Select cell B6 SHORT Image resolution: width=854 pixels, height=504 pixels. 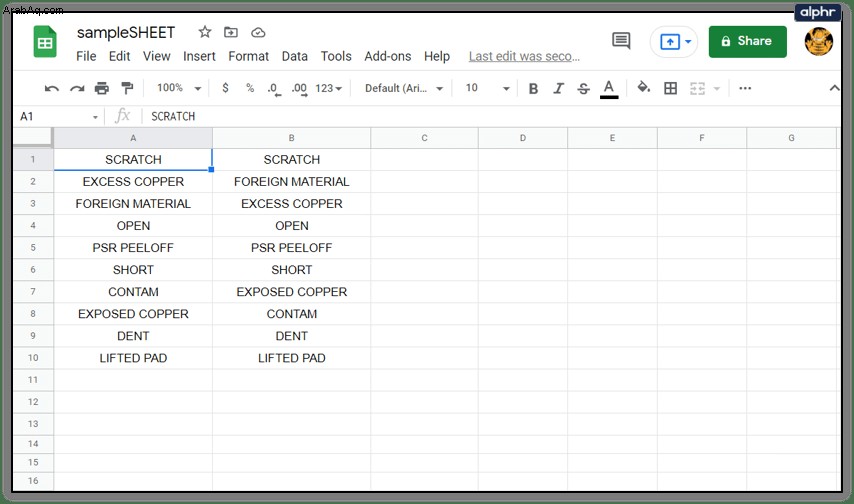291,270
